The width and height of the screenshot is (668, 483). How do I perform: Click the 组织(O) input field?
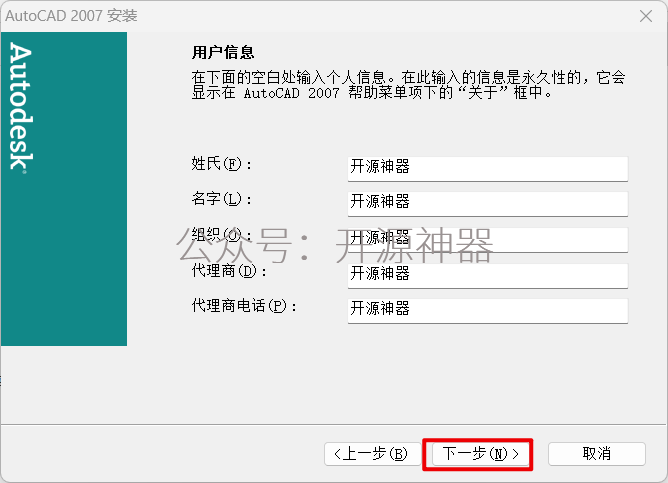[487, 240]
